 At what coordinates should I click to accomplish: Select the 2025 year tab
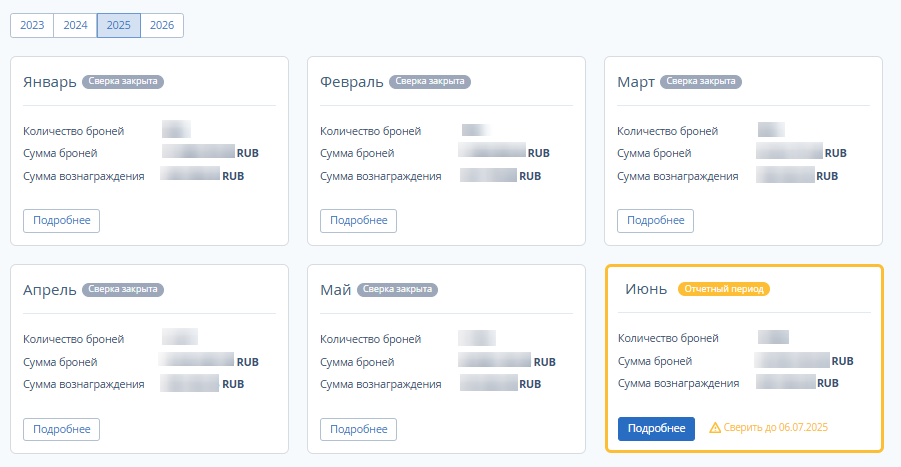point(119,25)
